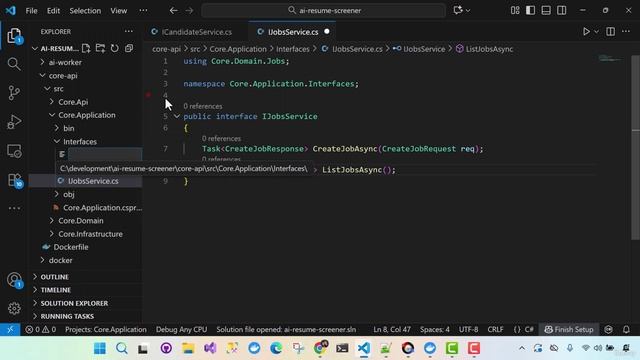The image size is (640, 360).
Task: Show additional activity bar views ellipsis
Action: 14,208
